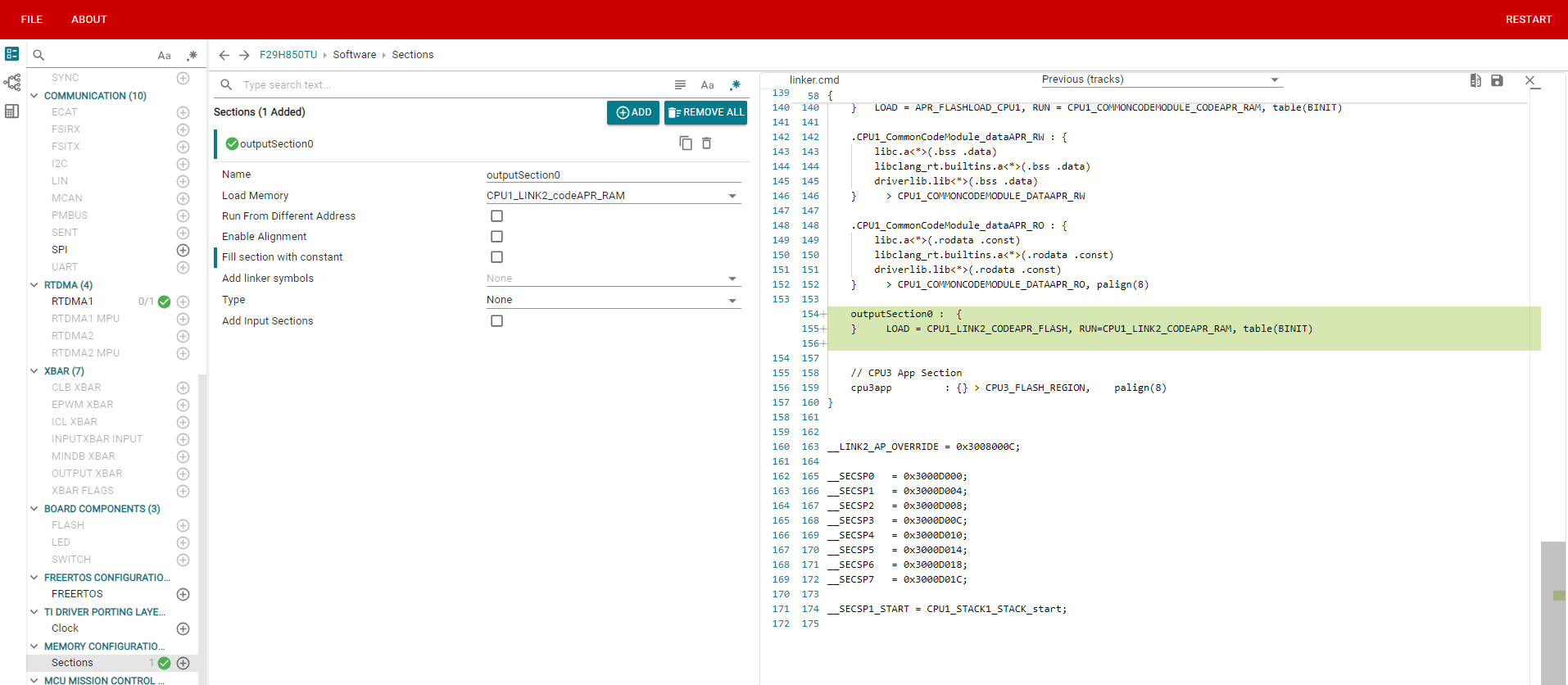Collapse the BOARD COMPONENTS (3) group
1568x685 pixels.
tap(34, 509)
